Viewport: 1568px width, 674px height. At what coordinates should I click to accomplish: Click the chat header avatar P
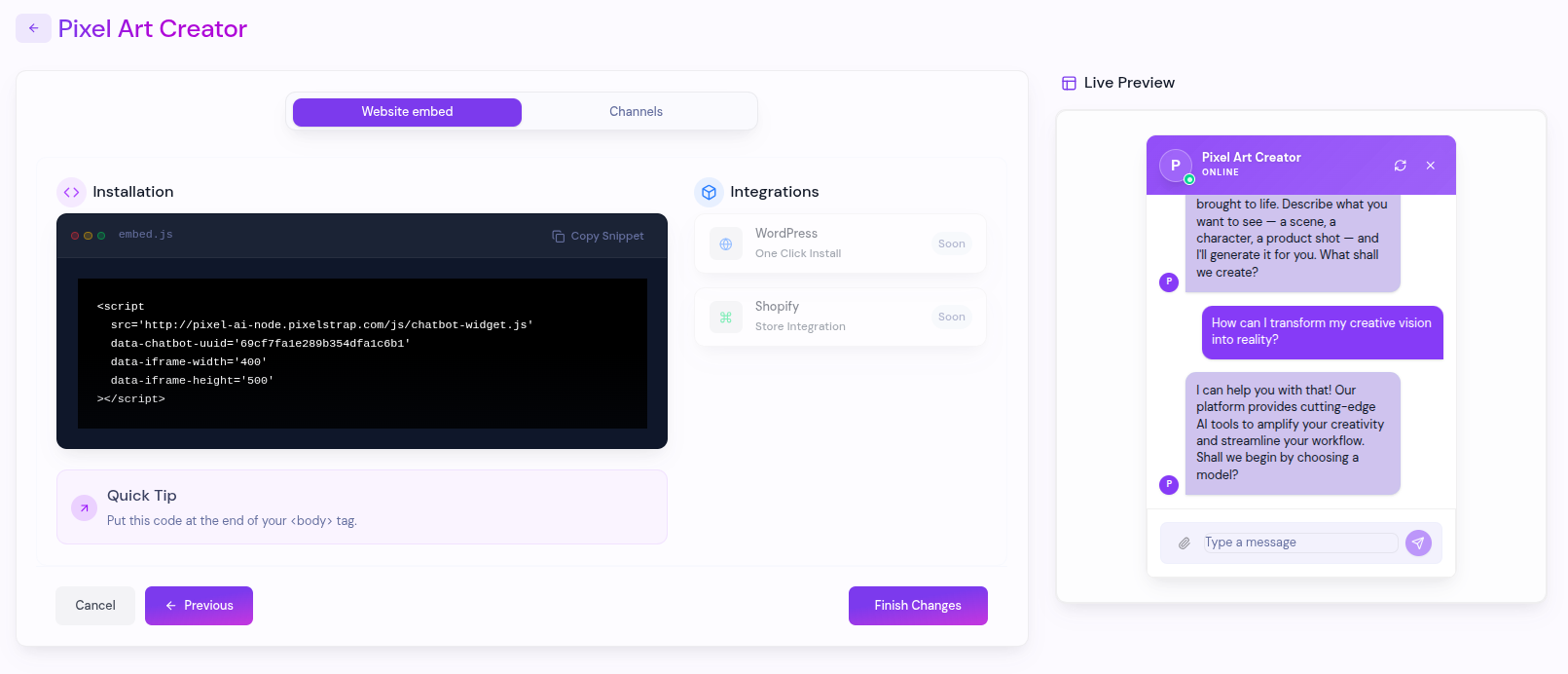(x=1176, y=166)
